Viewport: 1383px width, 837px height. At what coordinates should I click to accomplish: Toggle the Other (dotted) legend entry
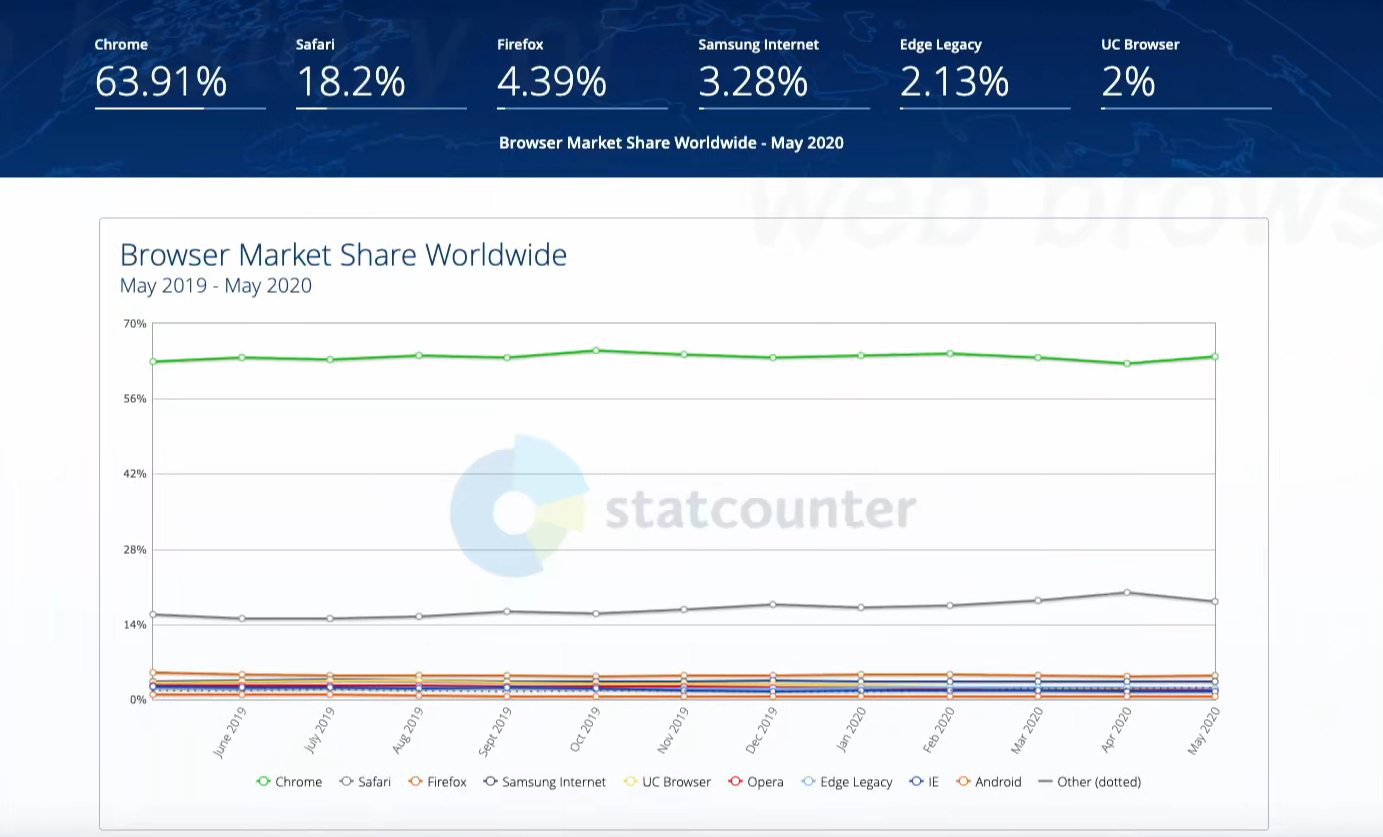point(1090,782)
